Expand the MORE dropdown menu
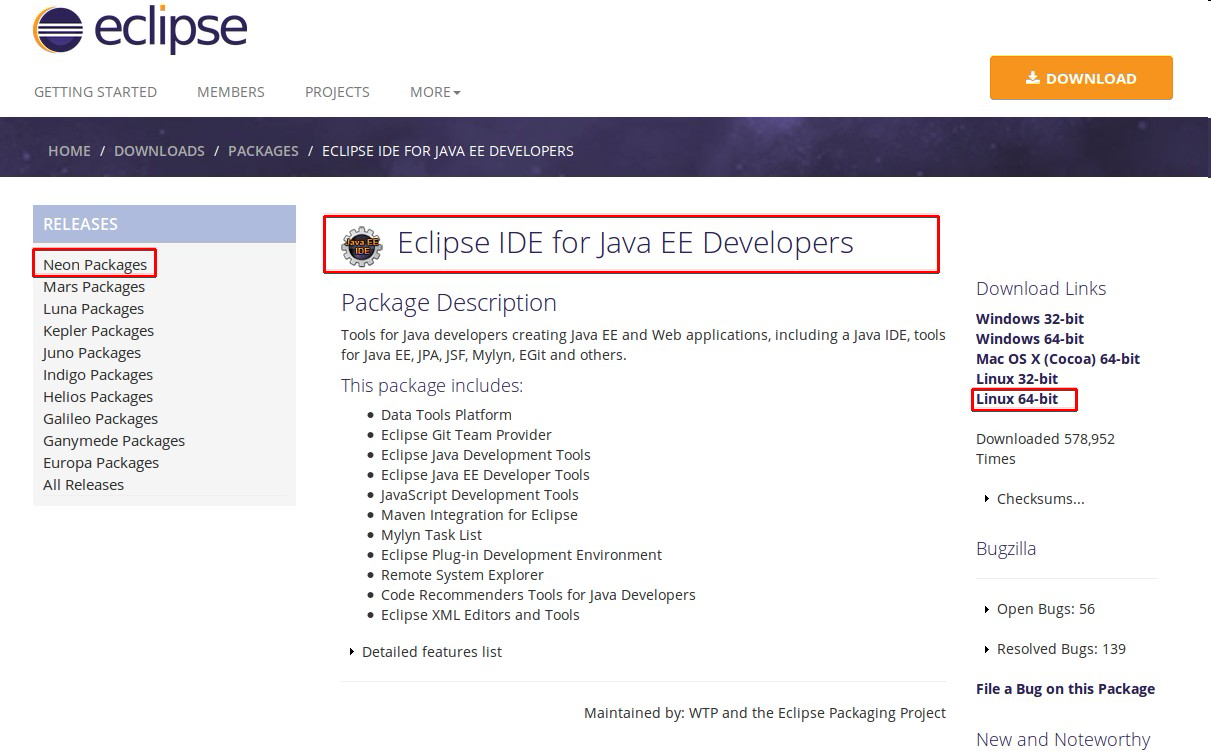1211x756 pixels. pos(435,92)
